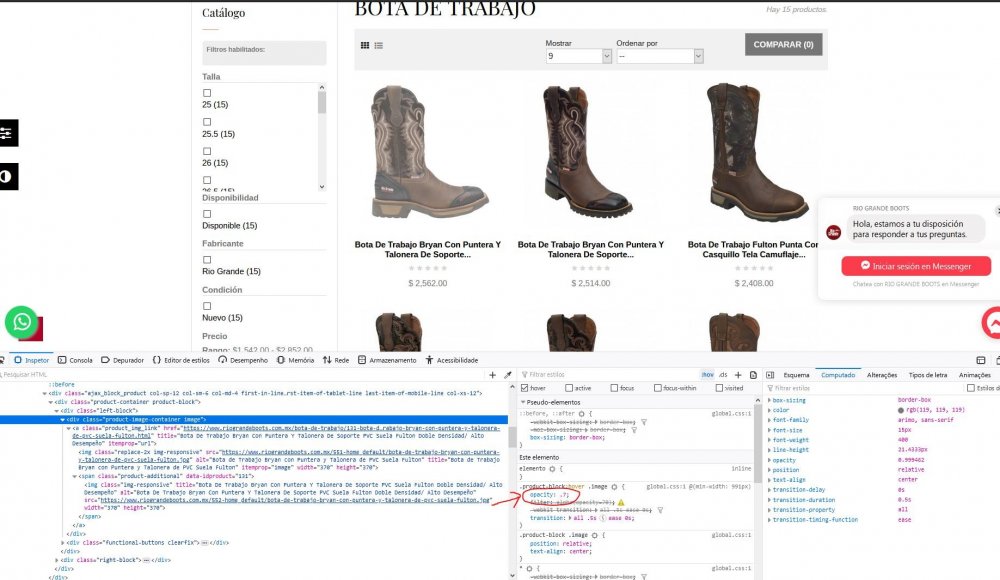Open the Depurador tab

click(x=122, y=360)
